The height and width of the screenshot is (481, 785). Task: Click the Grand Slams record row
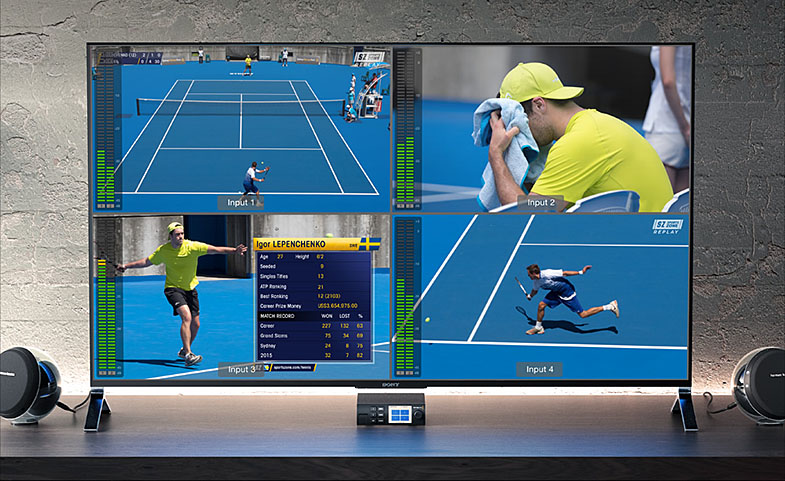pos(314,335)
